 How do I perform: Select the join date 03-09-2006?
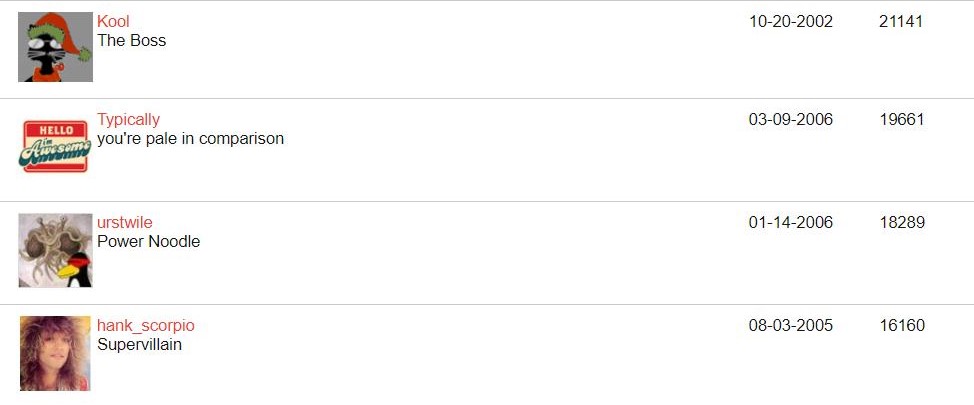pos(791,119)
